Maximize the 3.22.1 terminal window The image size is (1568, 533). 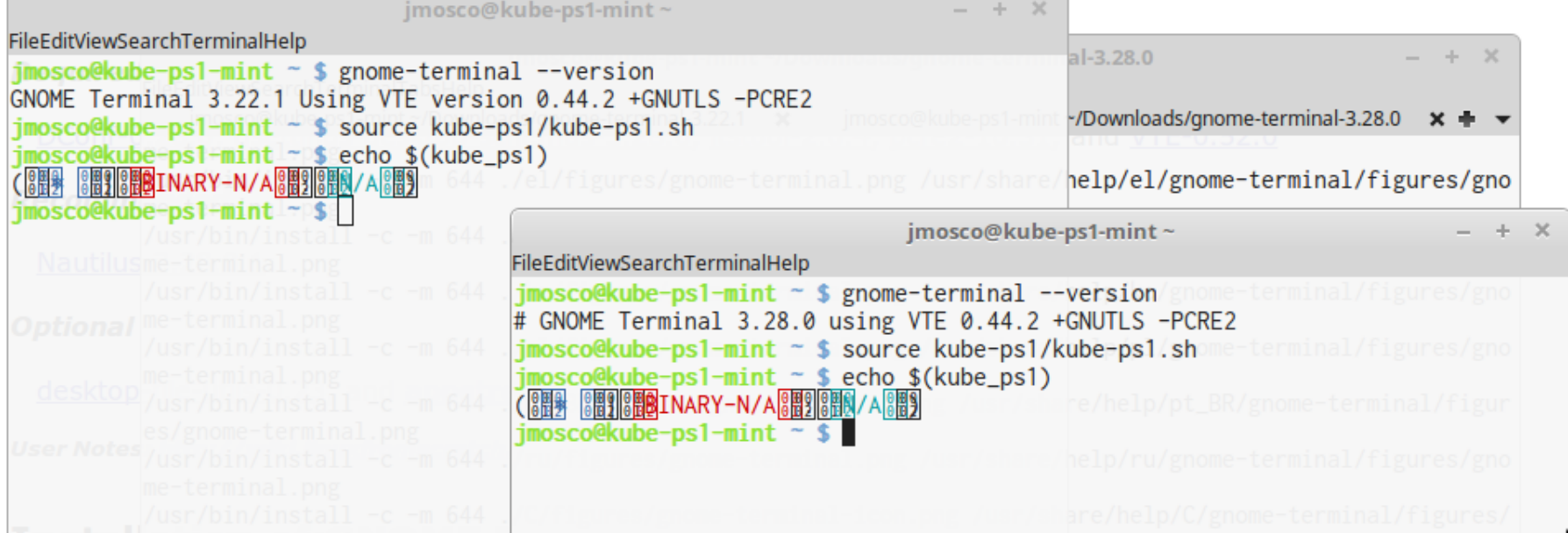click(x=999, y=10)
